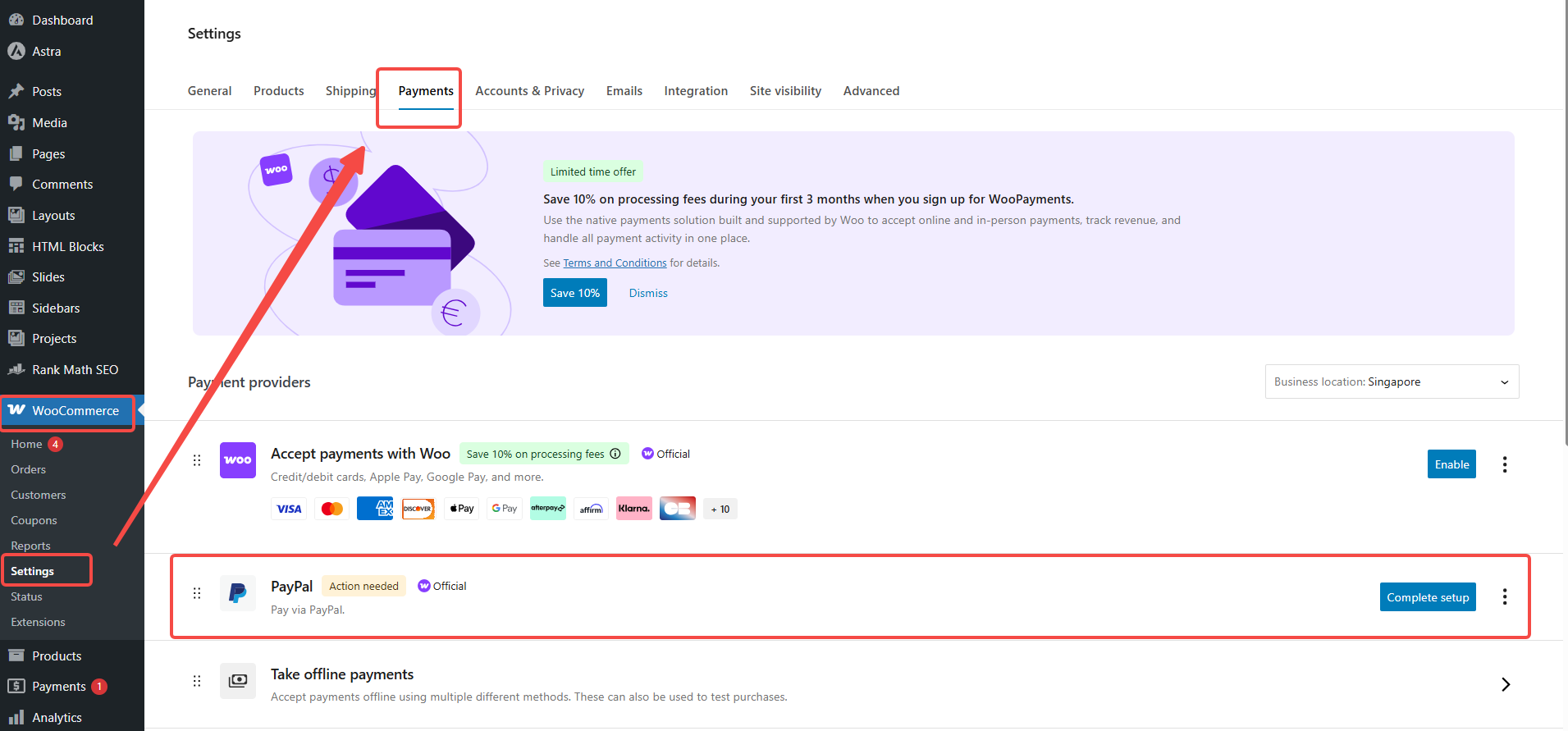This screenshot has height=731, width=1568.
Task: Open the Terms and Conditions link
Action: click(x=615, y=263)
